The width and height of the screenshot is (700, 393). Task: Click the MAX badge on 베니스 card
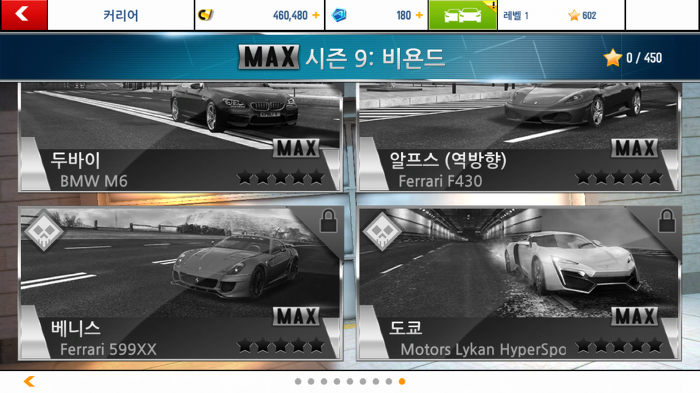[296, 317]
